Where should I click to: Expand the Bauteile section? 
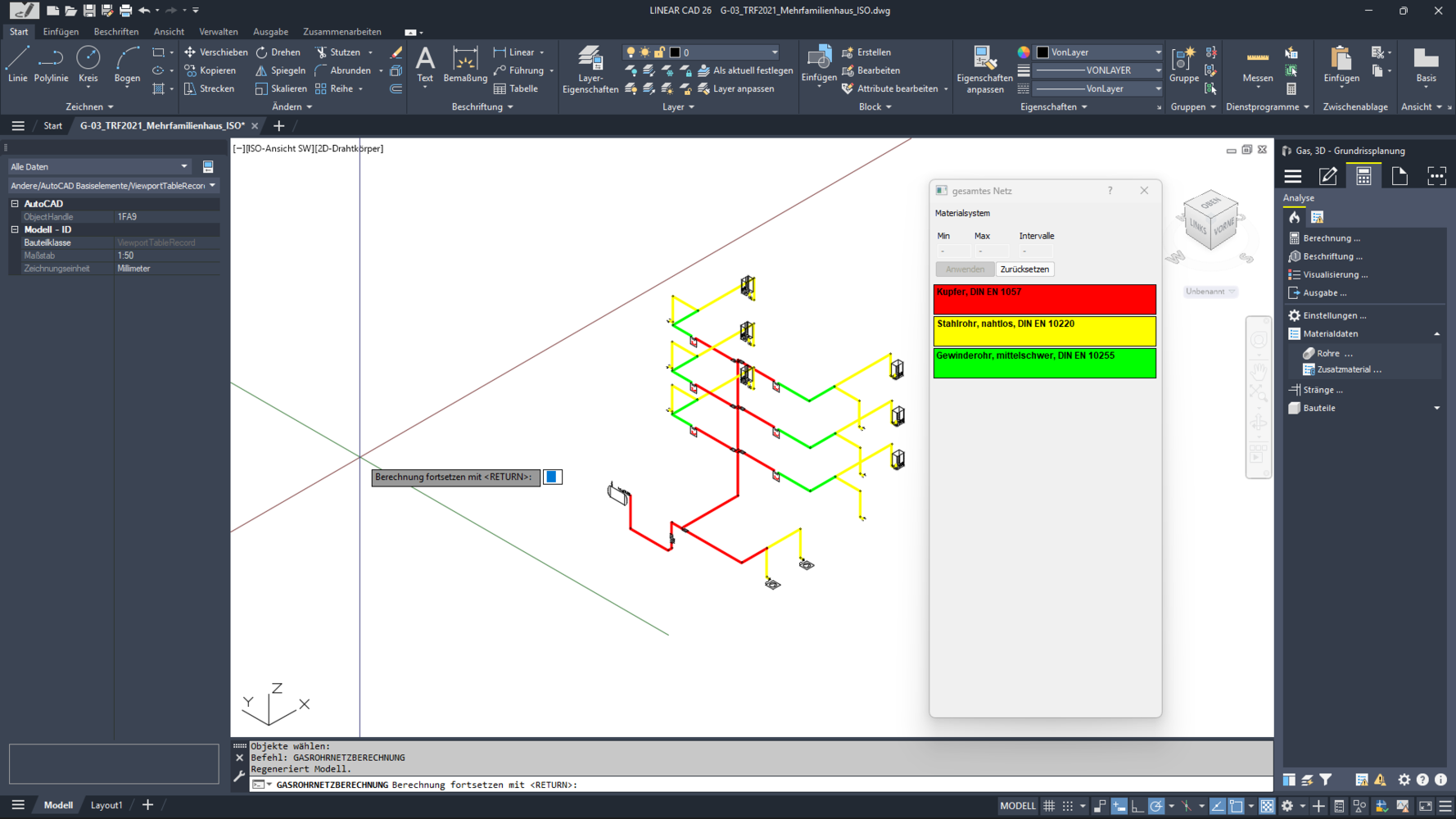point(1436,408)
